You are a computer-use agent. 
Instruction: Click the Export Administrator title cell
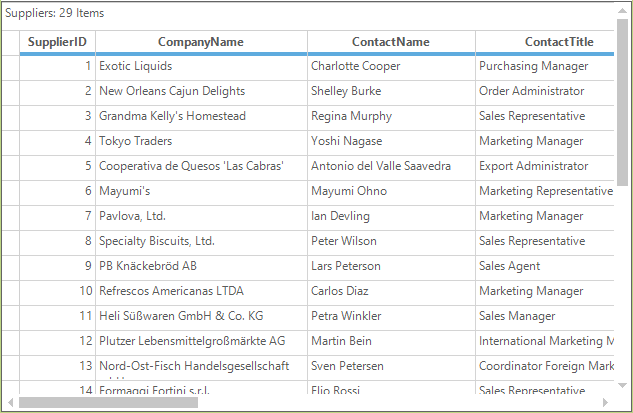pos(545,168)
